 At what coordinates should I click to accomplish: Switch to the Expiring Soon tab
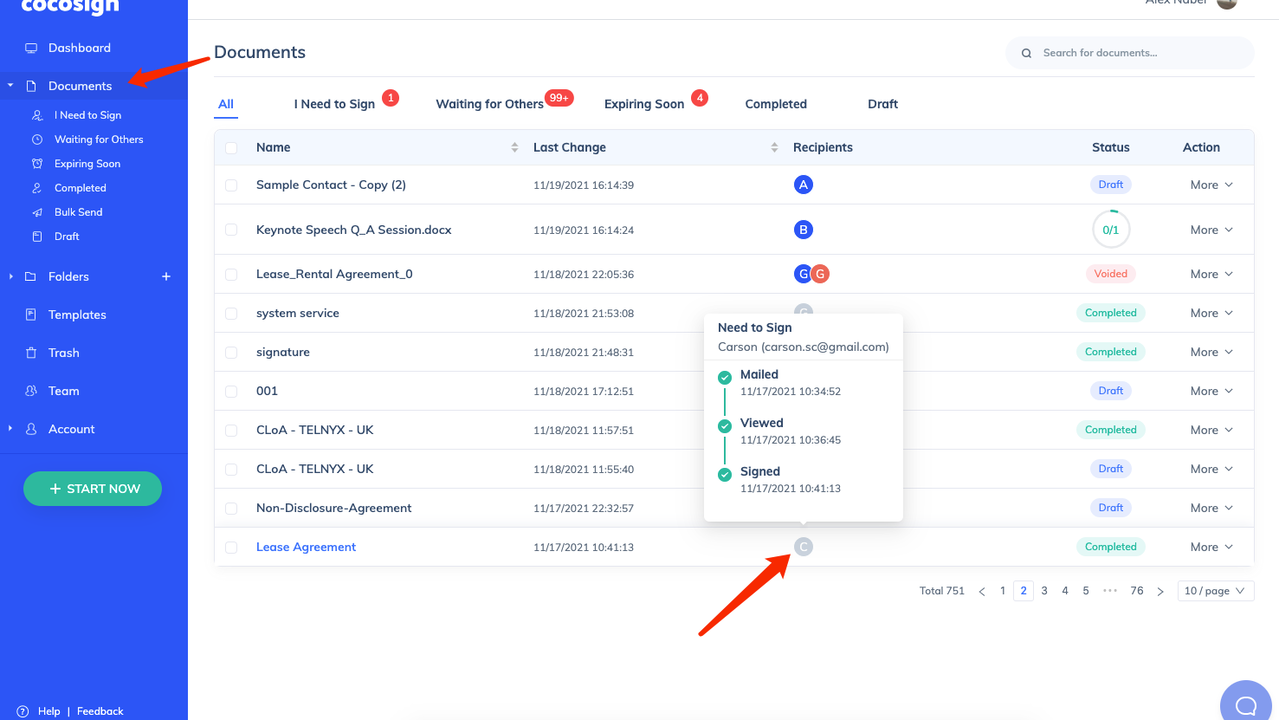point(644,104)
